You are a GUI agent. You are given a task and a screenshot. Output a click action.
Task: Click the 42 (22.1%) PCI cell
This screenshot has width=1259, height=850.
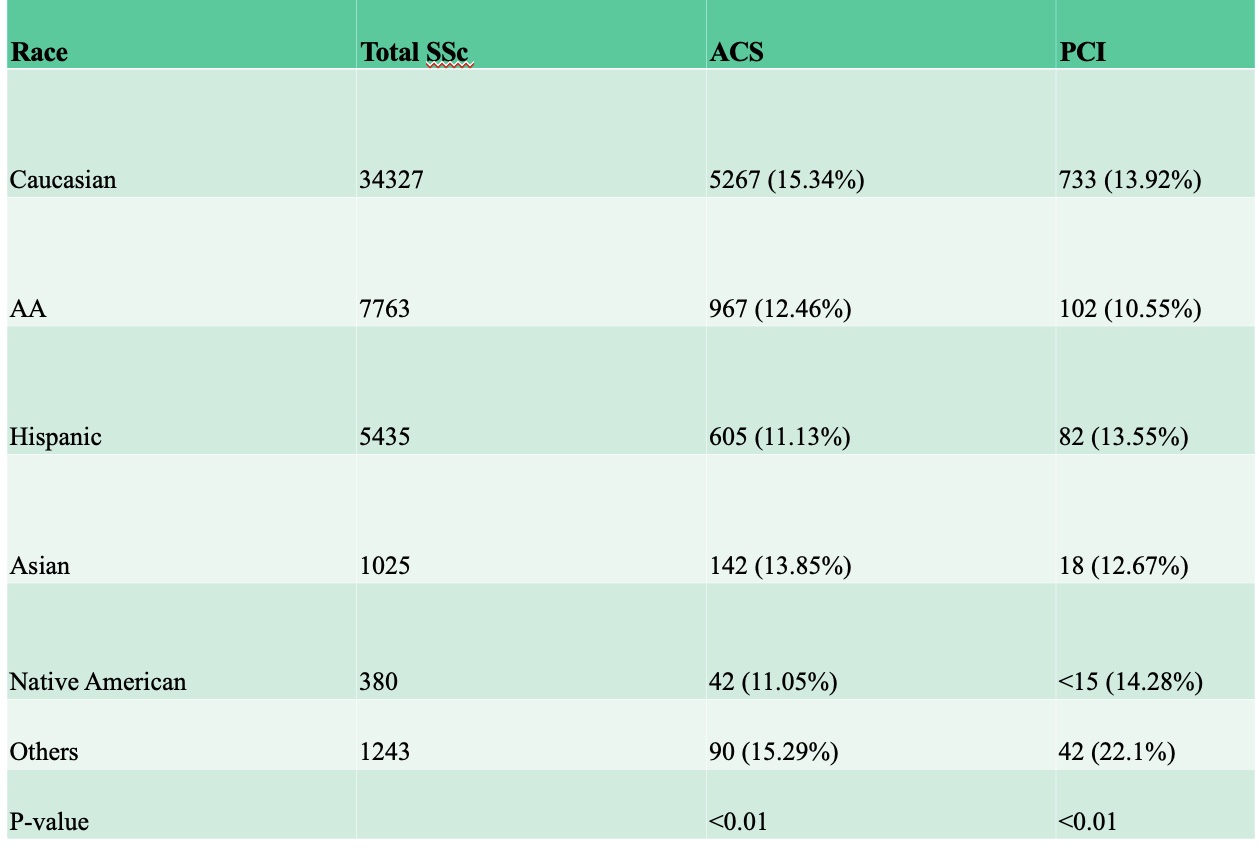[1117, 752]
